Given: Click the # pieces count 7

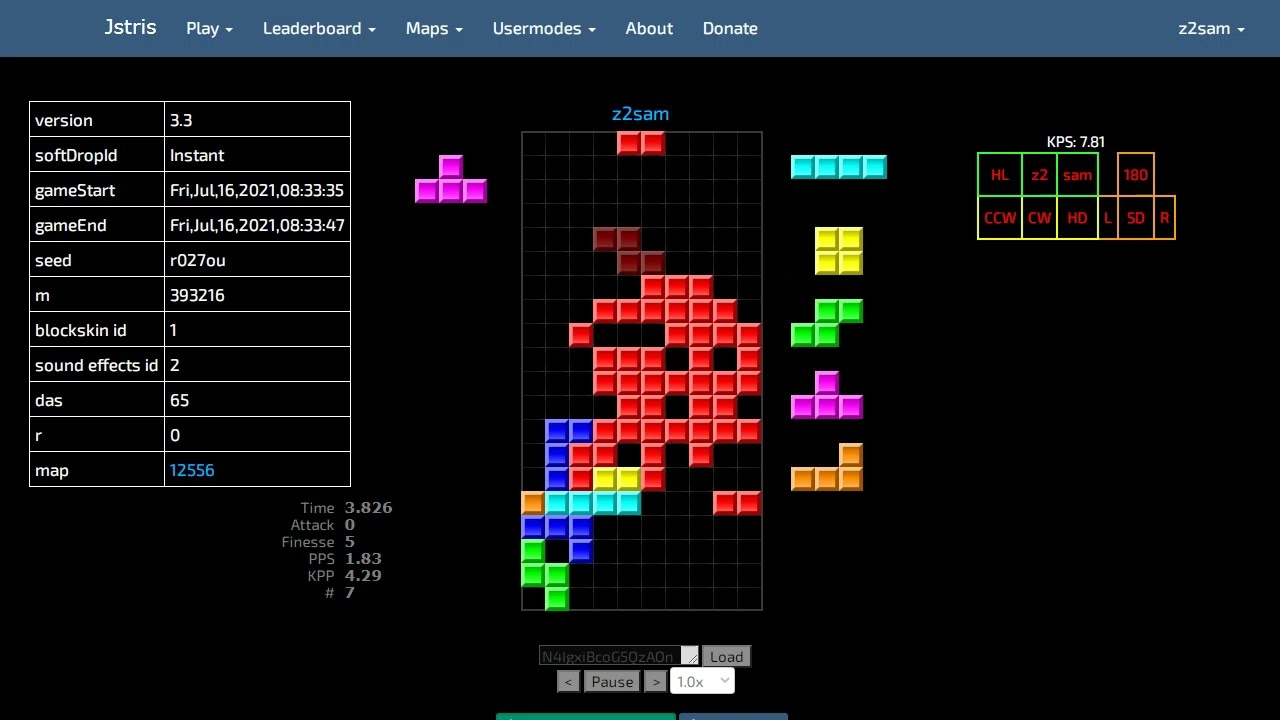Looking at the screenshot, I should [x=350, y=592].
